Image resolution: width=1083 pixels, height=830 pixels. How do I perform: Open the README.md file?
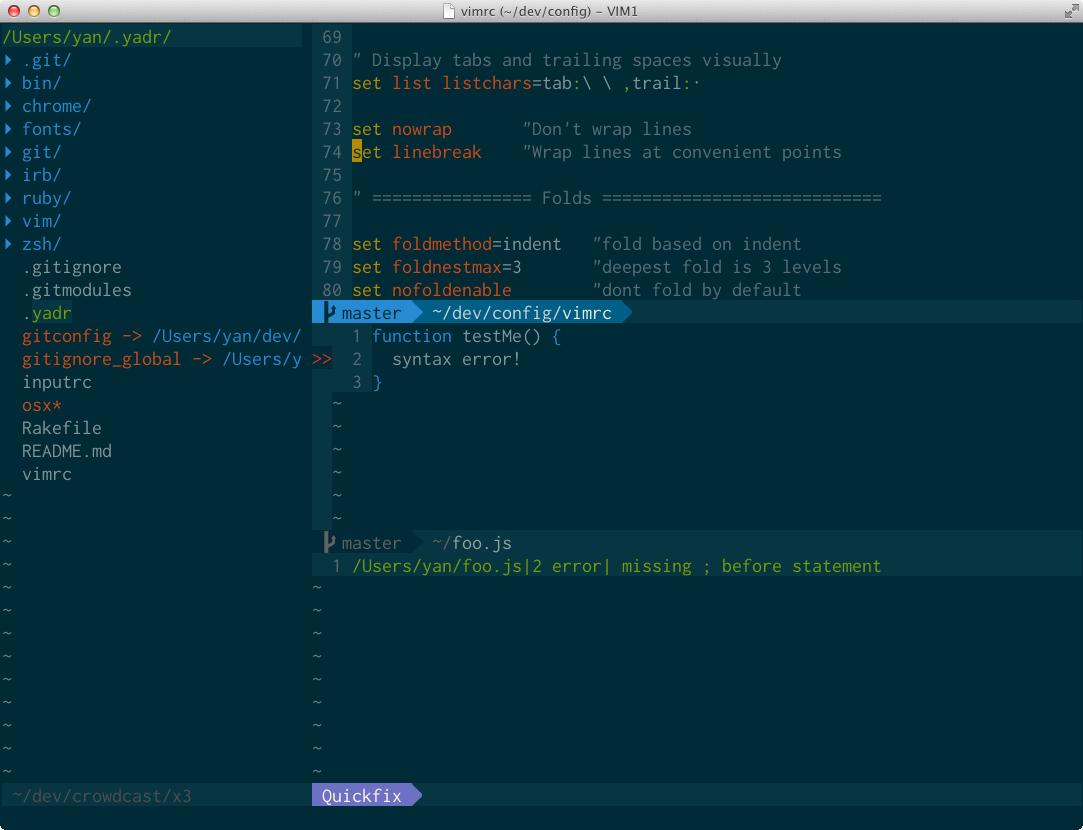(66, 451)
